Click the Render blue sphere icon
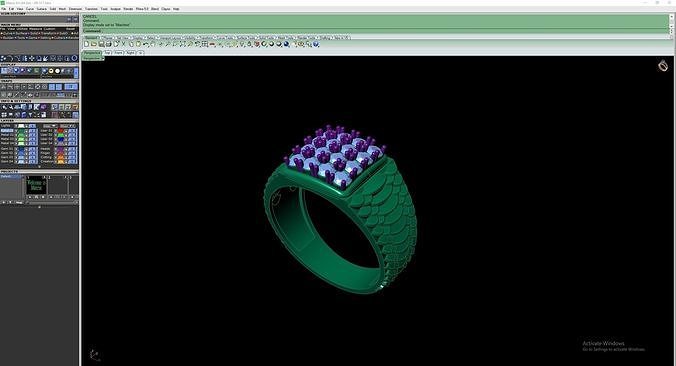This screenshot has width=676, height=366. (286, 44)
